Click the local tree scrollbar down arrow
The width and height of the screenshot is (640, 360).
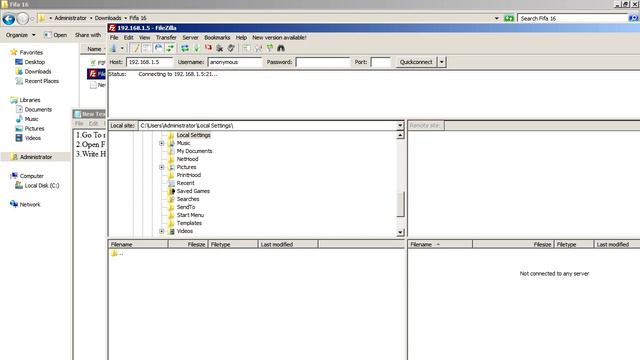pyautogui.click(x=400, y=232)
